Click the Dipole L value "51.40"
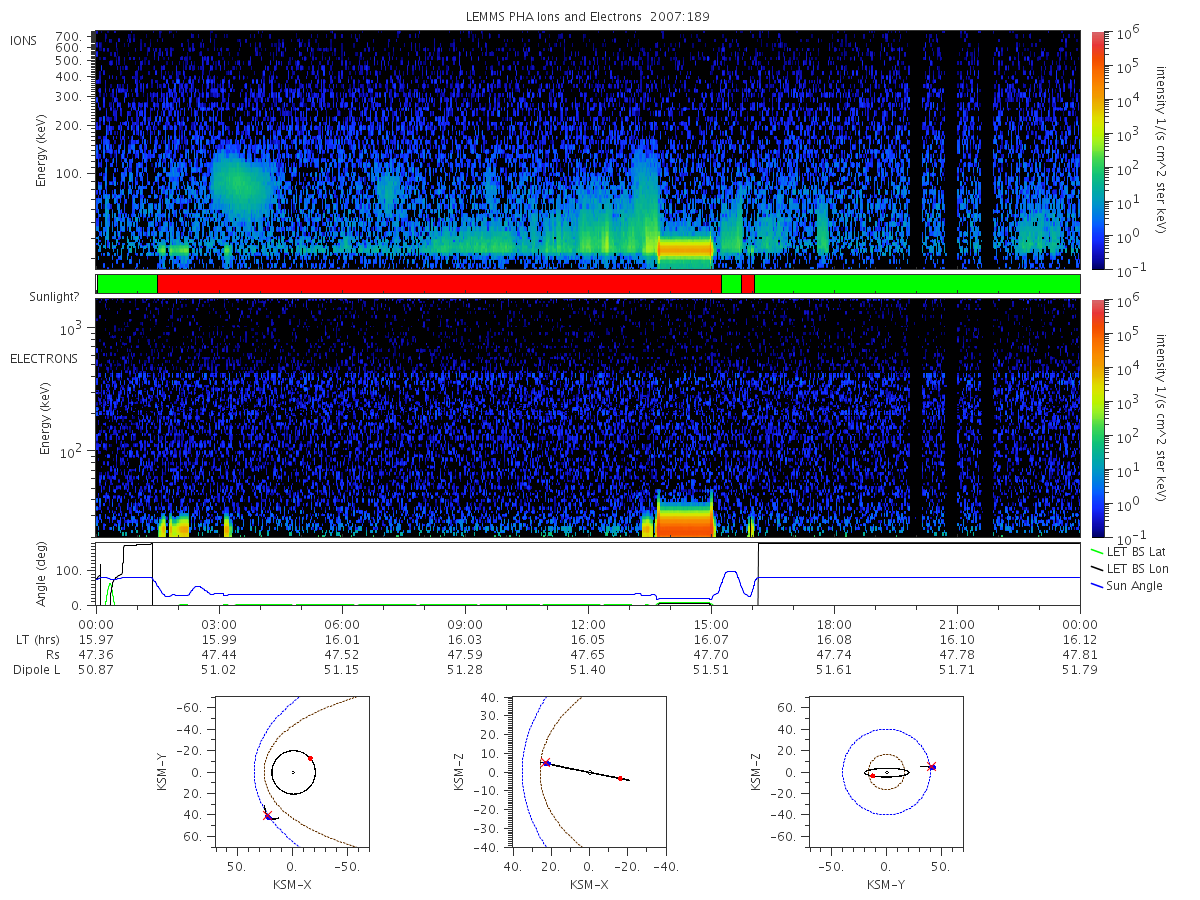This screenshot has width=1200, height=900. (588, 670)
